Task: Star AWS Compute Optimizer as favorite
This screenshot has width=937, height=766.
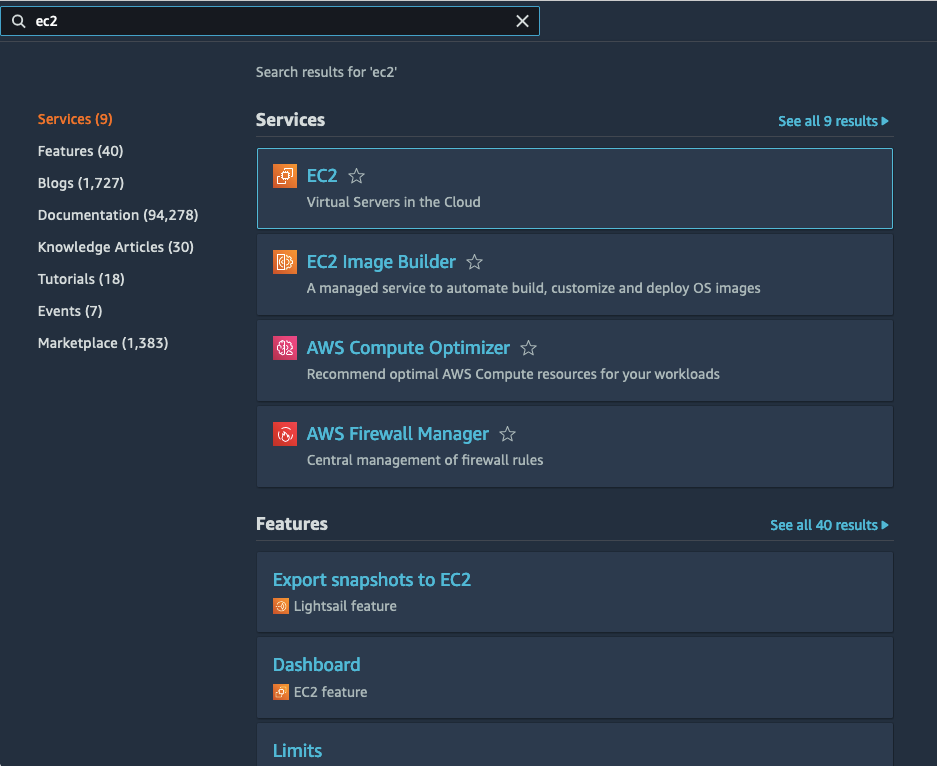Action: click(528, 348)
